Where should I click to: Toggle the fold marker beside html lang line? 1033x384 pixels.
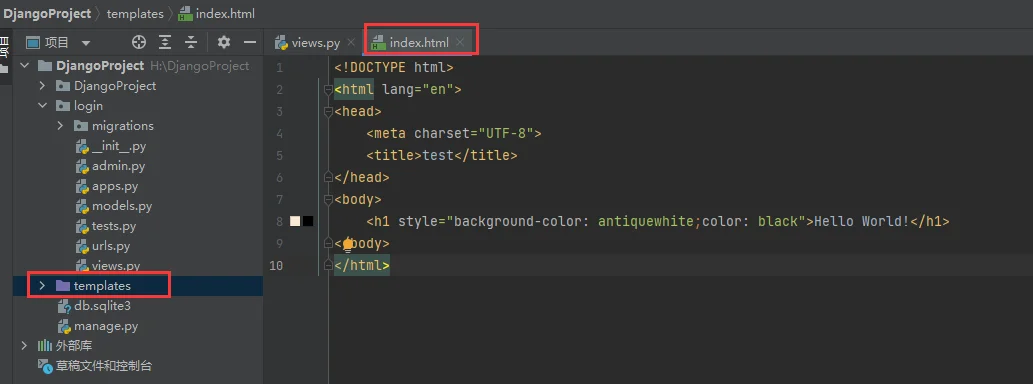(328, 90)
